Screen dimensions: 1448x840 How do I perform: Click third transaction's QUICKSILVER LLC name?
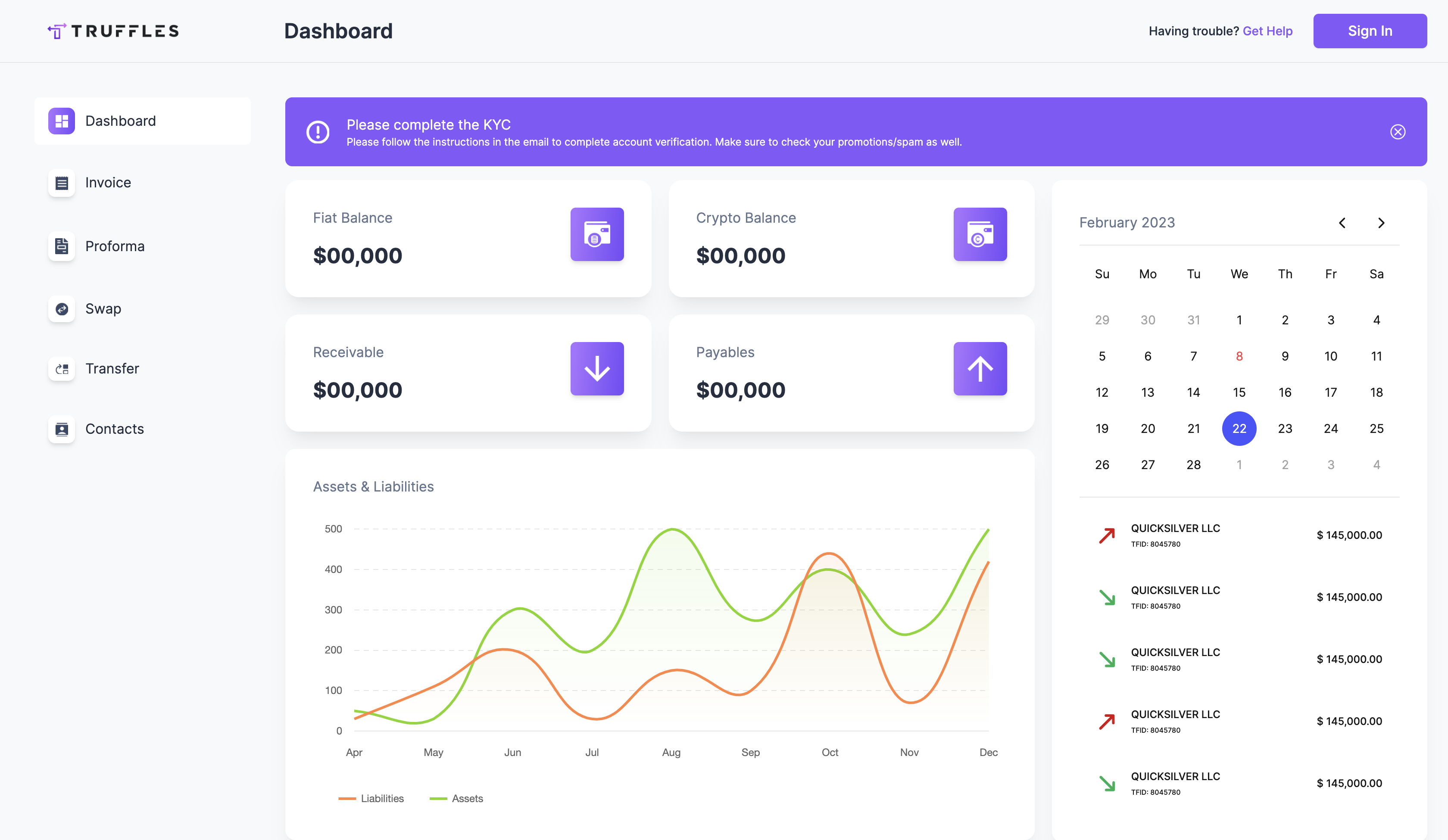(1175, 652)
